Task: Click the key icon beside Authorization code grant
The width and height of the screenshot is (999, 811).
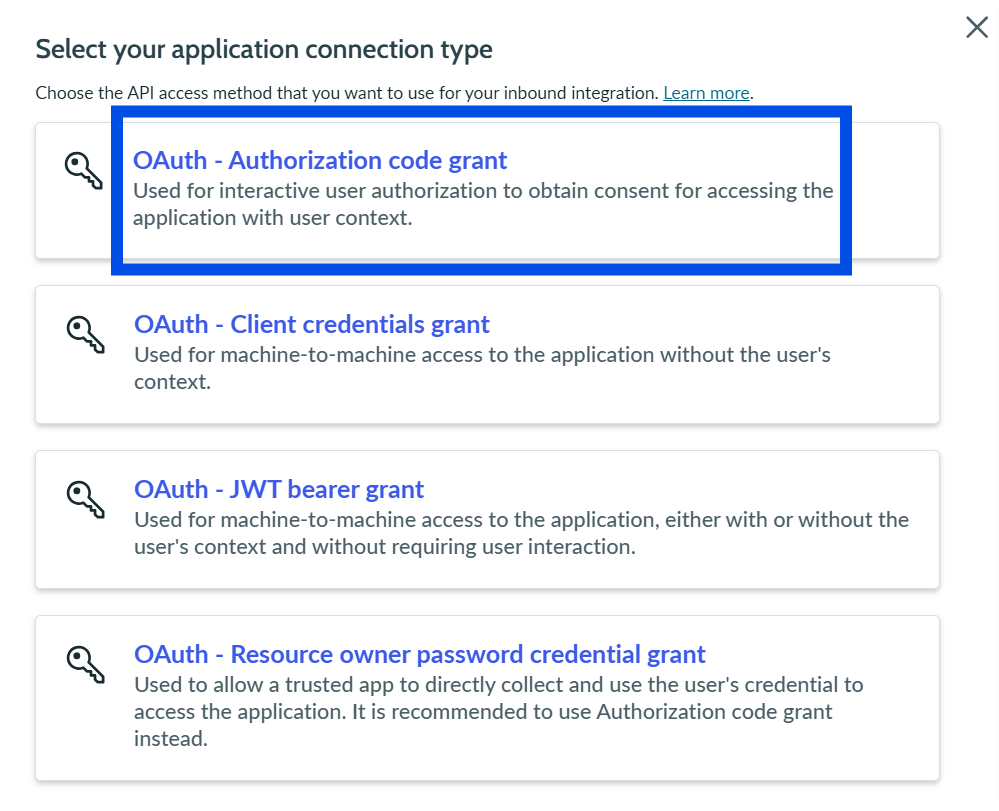Action: [x=83, y=171]
